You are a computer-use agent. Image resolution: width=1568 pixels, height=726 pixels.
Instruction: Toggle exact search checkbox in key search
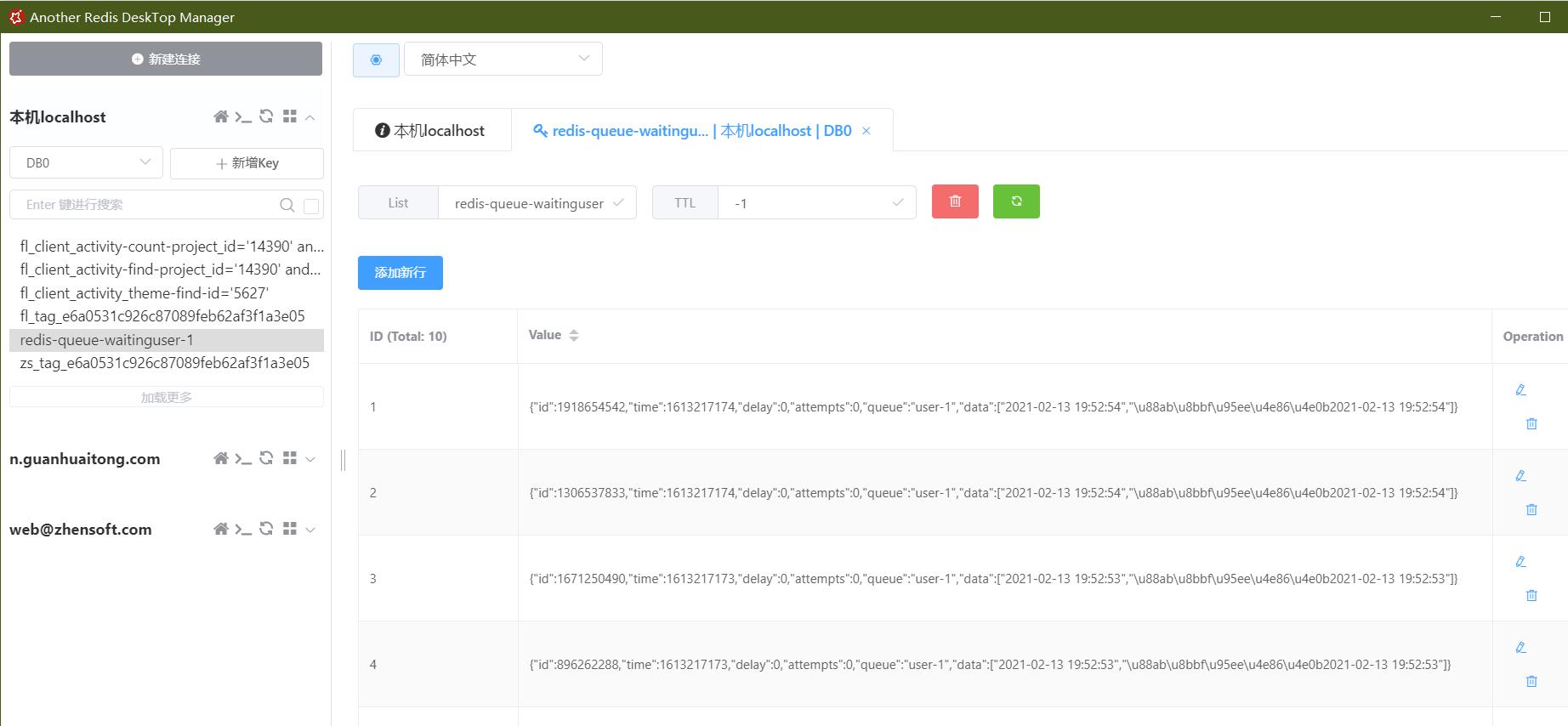click(x=311, y=206)
